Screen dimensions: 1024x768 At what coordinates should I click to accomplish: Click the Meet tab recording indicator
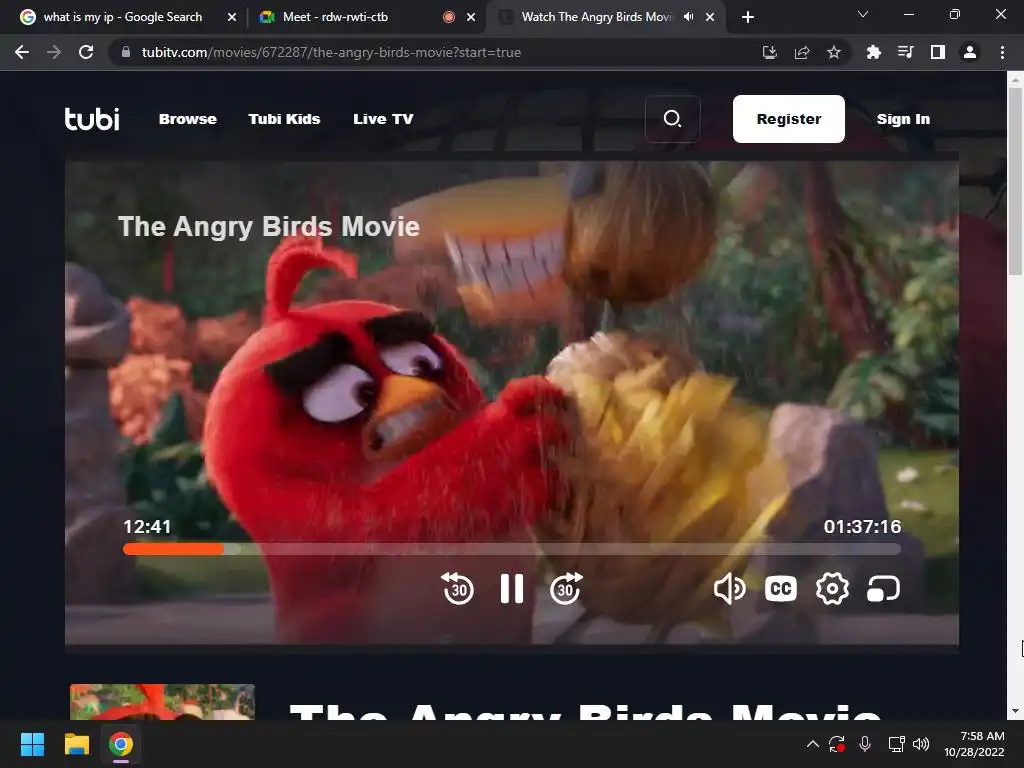(449, 17)
